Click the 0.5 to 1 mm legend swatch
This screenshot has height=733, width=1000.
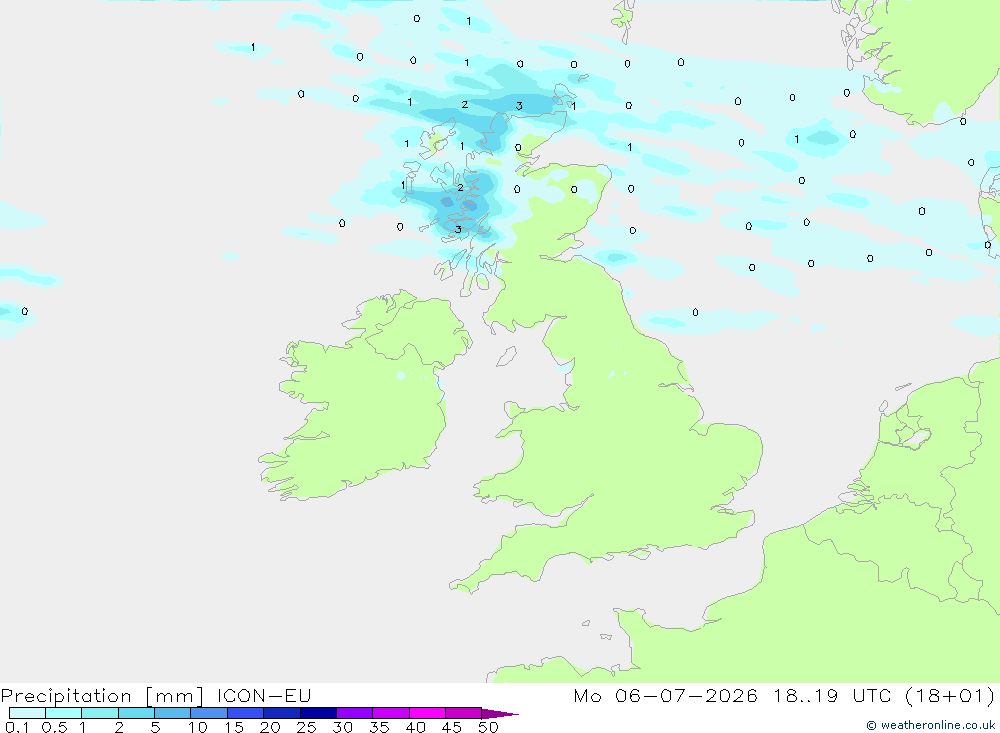(63, 713)
